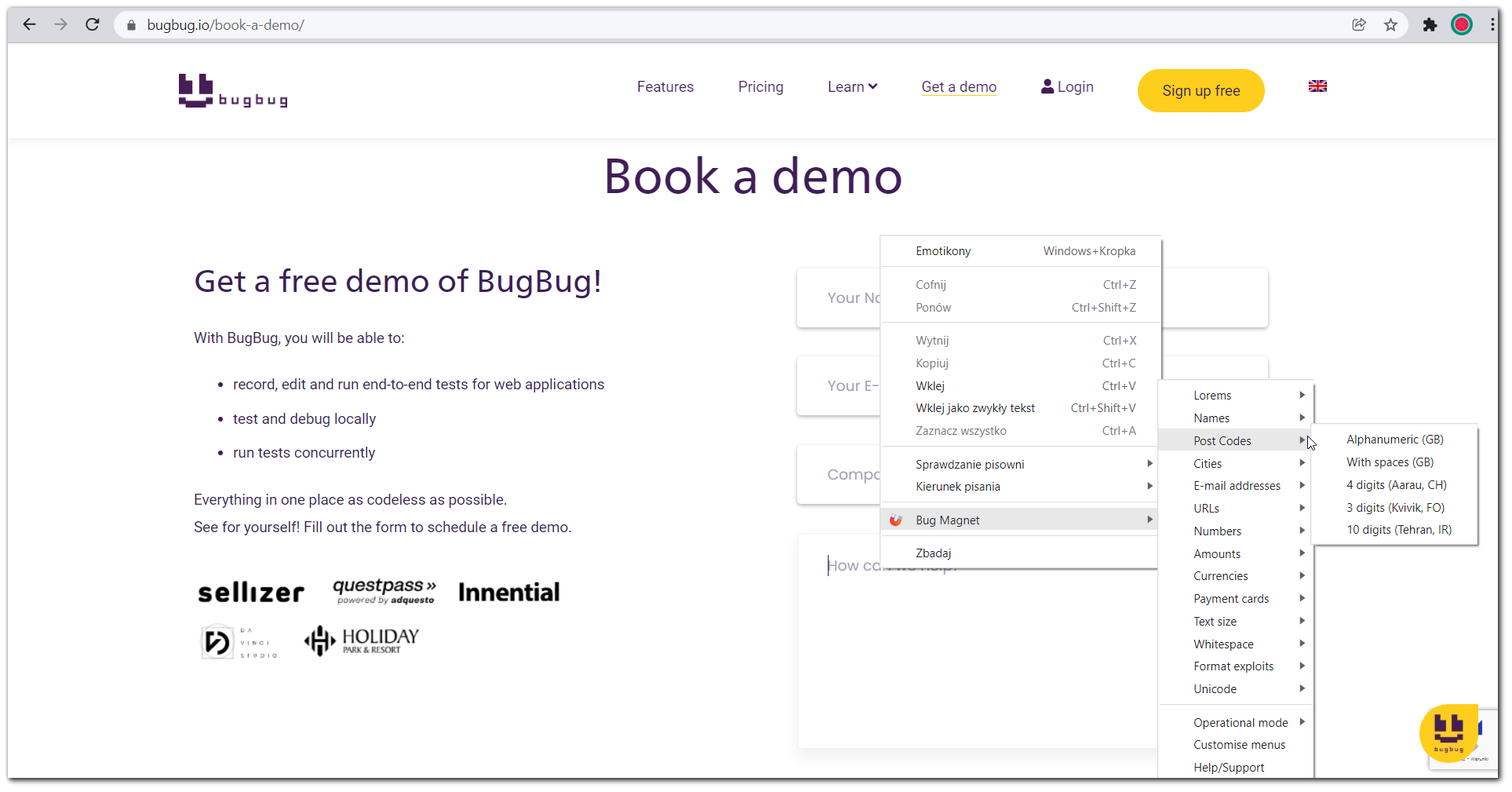
Task: Click the browser back arrow
Action: coord(29,24)
